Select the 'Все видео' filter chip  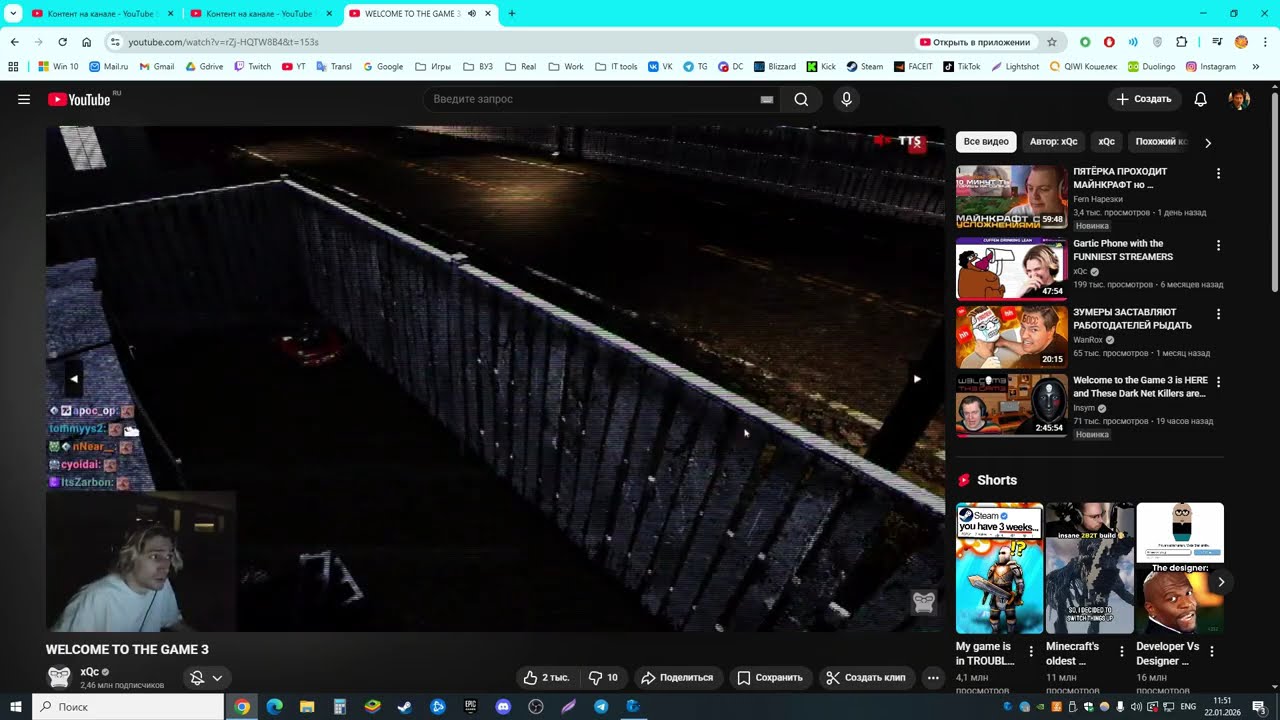pyautogui.click(x=986, y=142)
